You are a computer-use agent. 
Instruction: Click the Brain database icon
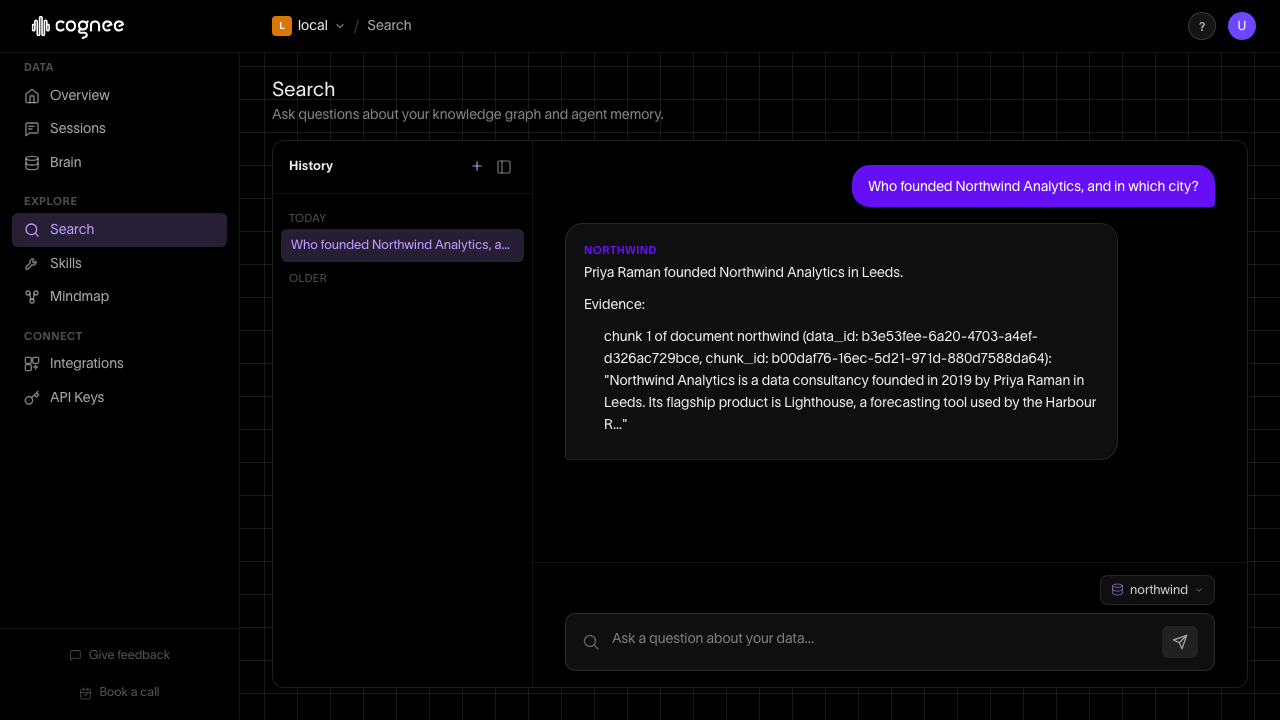[32, 163]
